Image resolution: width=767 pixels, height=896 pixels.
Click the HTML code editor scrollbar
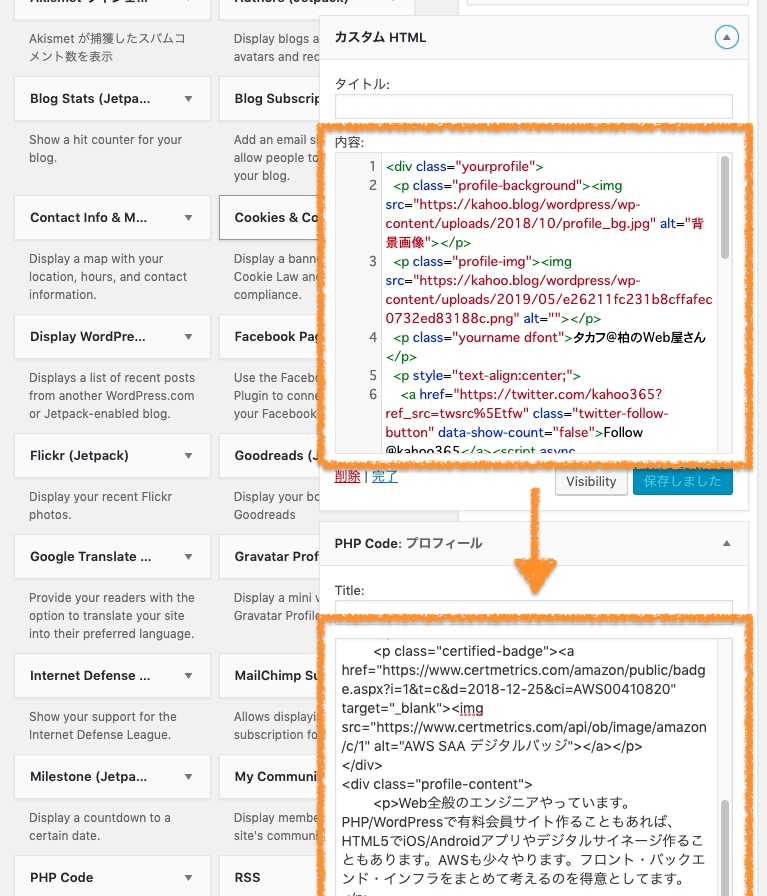coord(725,210)
